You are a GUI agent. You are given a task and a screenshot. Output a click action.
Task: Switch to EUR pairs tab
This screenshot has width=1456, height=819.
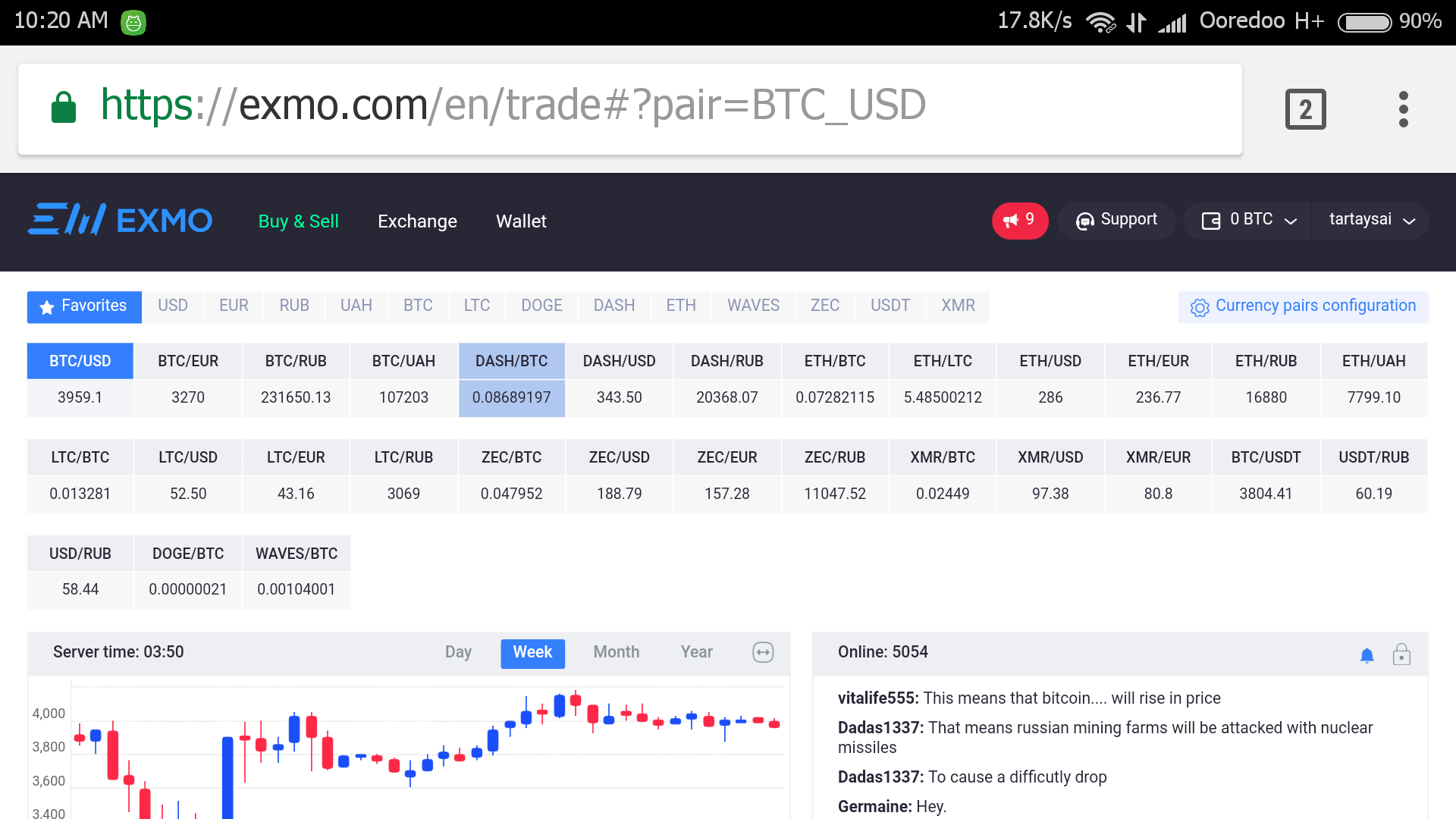click(234, 306)
